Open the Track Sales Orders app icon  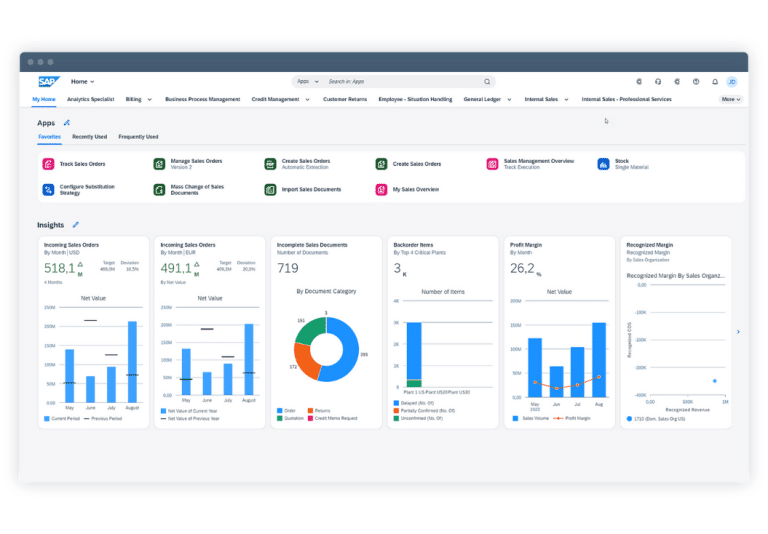click(x=48, y=164)
